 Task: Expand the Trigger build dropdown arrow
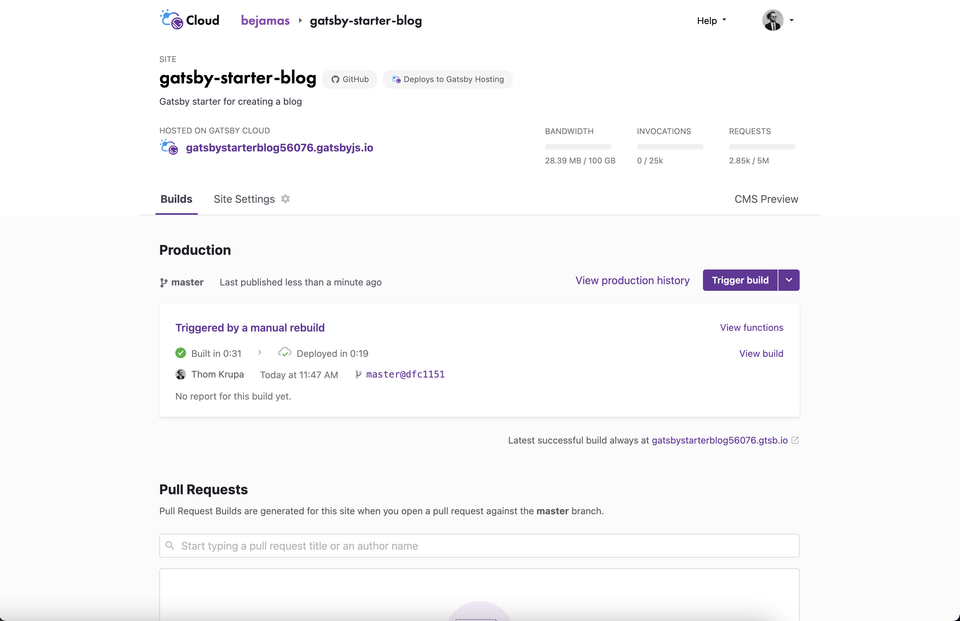click(x=789, y=280)
